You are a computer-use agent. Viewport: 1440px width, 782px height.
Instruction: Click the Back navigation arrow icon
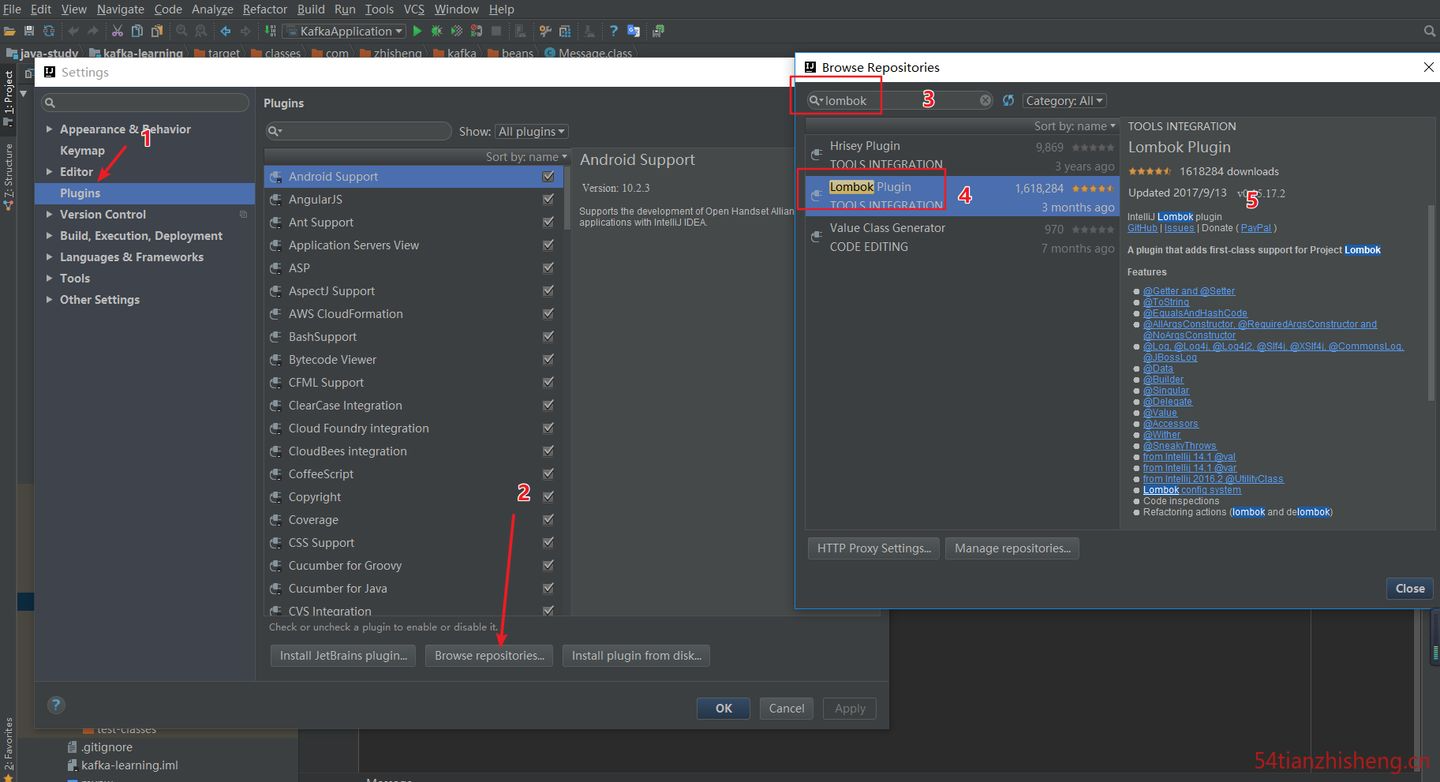[x=225, y=31]
